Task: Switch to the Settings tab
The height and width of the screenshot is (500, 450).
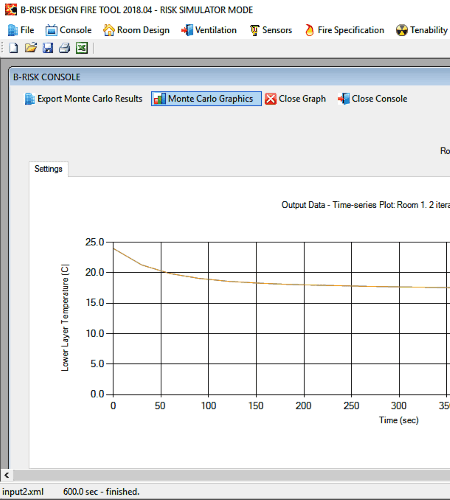Action: (48, 169)
